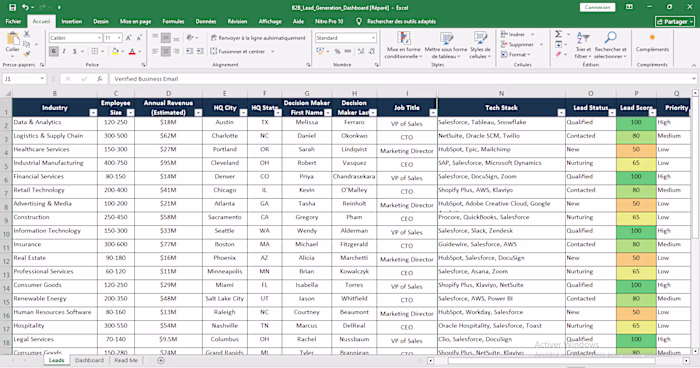Click the borders grid icon
700x368 pixels.
pyautogui.click(x=95, y=51)
